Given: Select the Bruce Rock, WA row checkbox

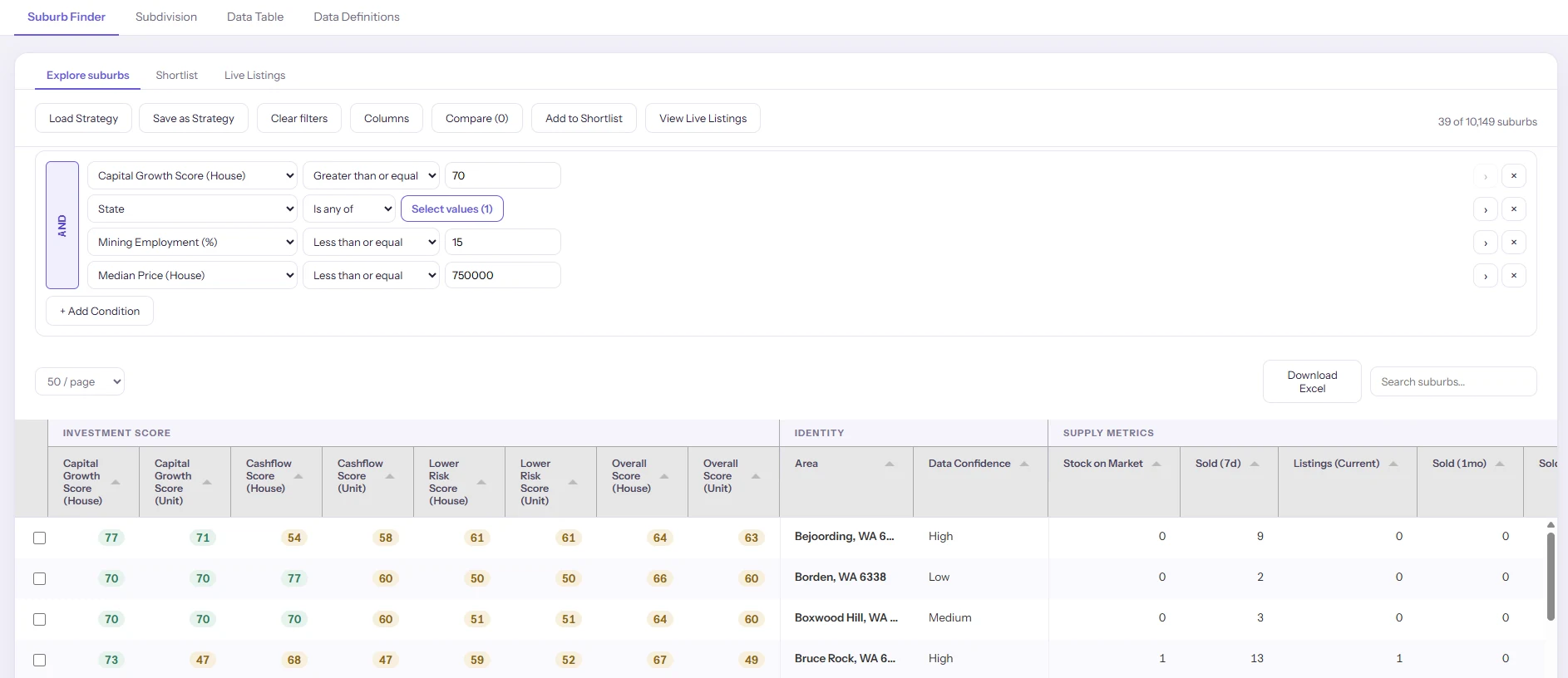Looking at the screenshot, I should tap(39, 660).
